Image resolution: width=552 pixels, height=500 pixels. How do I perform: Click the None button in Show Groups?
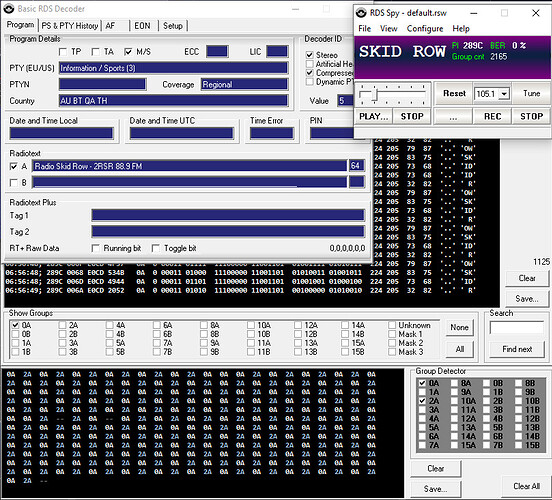[x=459, y=327]
